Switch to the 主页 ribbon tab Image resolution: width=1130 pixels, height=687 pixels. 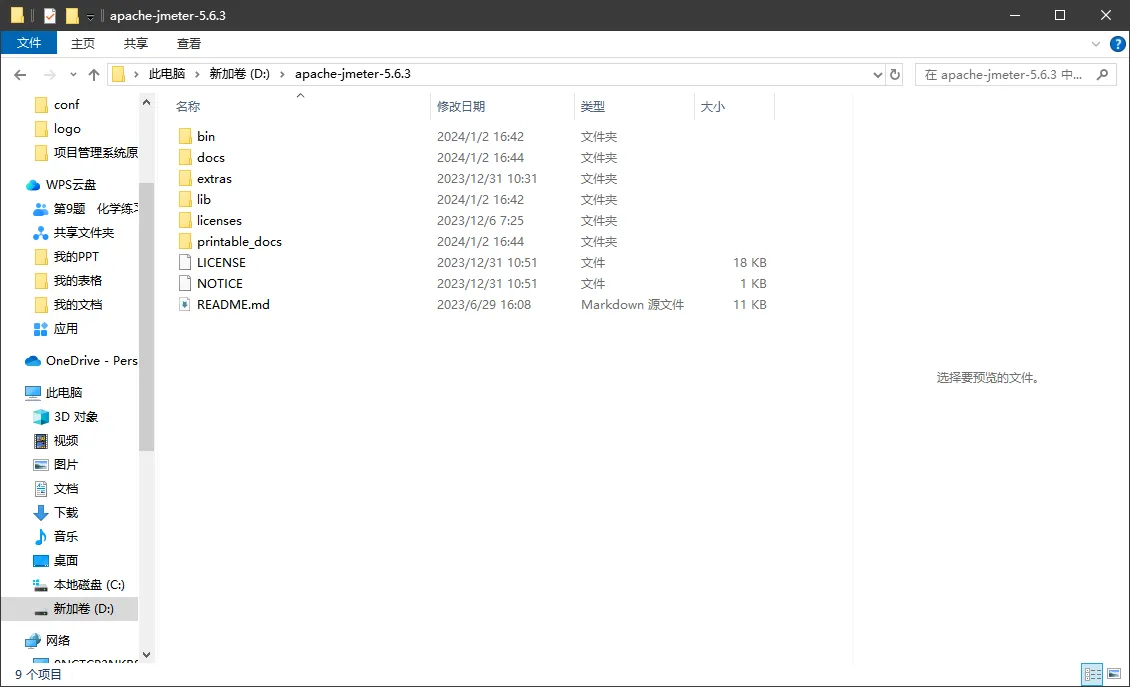click(83, 43)
